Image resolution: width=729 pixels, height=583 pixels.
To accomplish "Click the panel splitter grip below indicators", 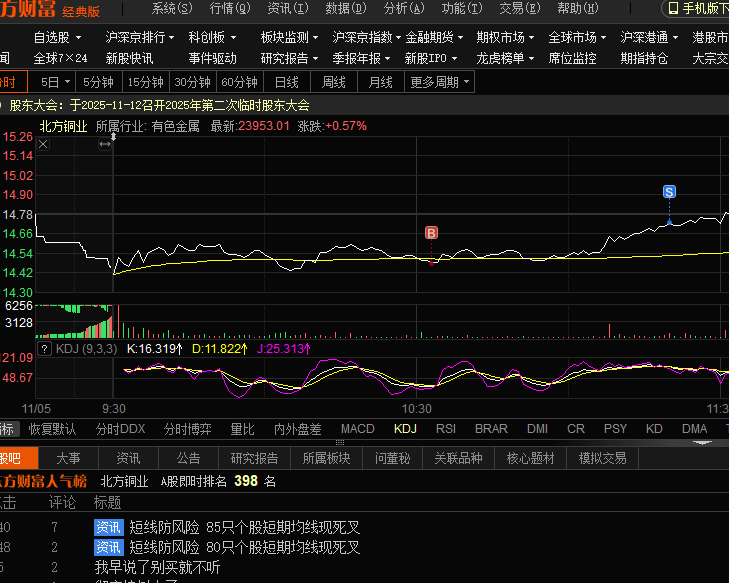I will click(x=340, y=442).
